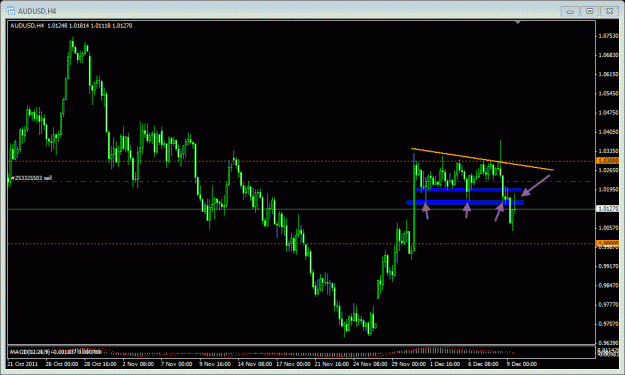625x375 pixels.
Task: Click time axis label 17 Nov 00:00
Action: point(293,364)
